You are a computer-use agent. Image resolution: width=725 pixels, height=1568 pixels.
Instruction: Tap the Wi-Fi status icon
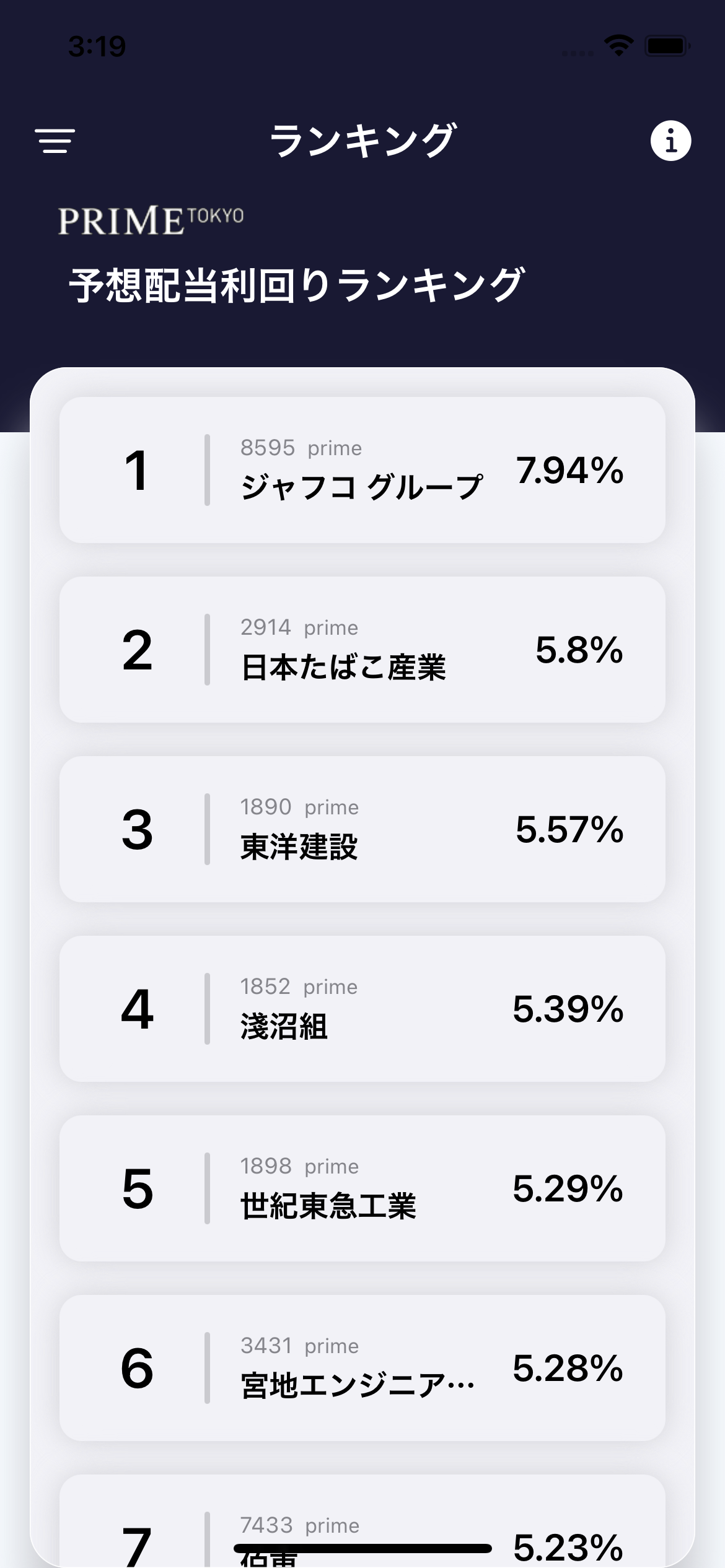pos(618,46)
